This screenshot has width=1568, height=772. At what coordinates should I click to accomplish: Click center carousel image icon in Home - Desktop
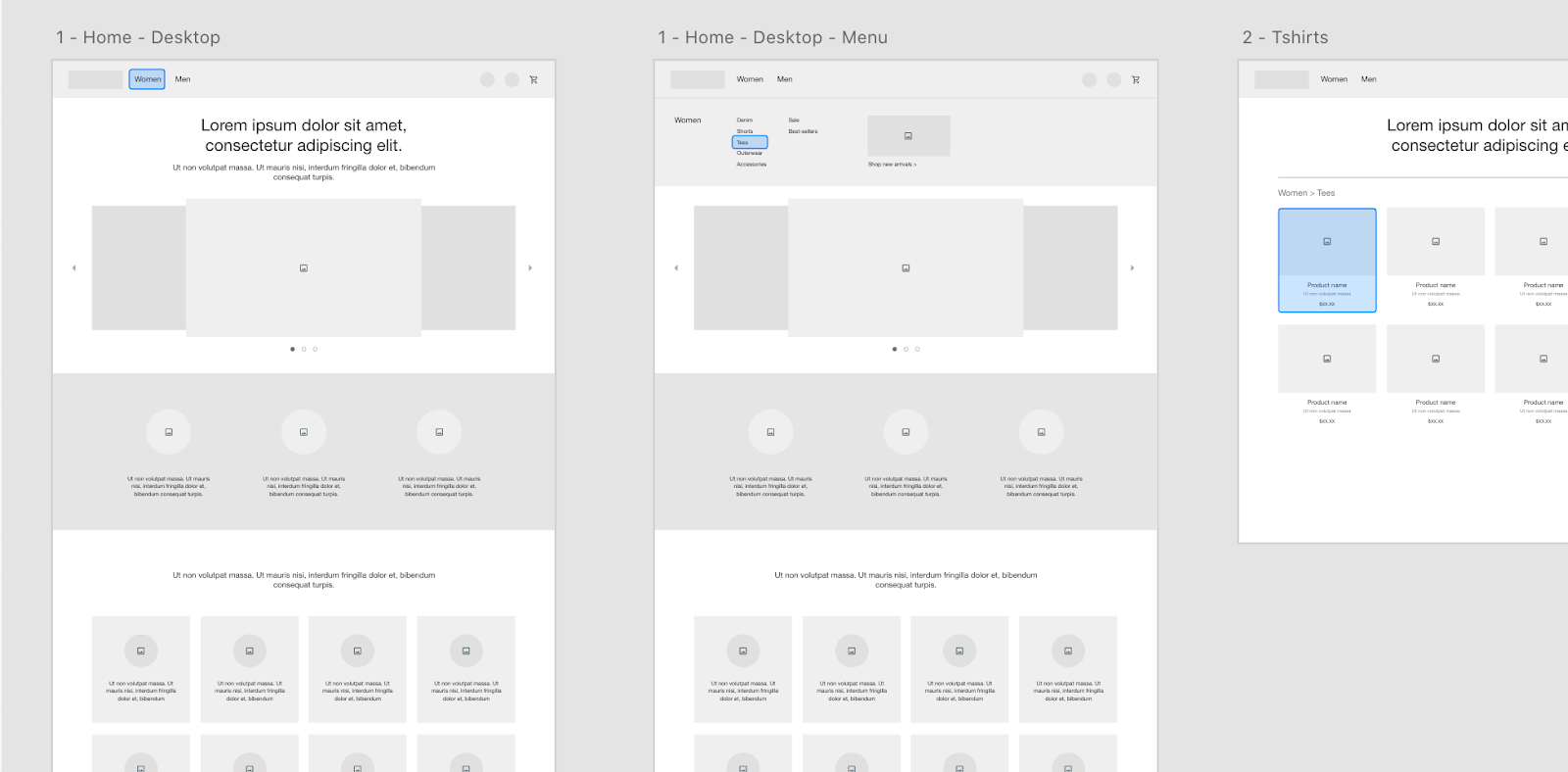coord(304,267)
